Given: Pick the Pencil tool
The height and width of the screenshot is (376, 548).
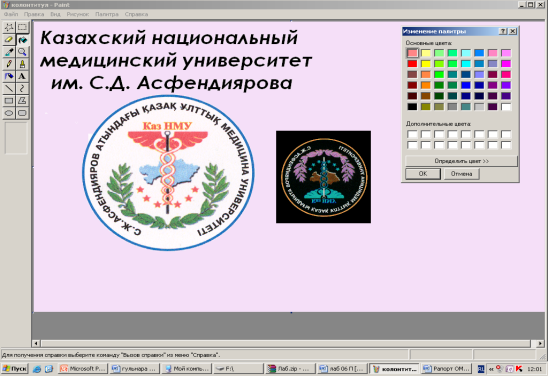Looking at the screenshot, I should (x=9, y=64).
